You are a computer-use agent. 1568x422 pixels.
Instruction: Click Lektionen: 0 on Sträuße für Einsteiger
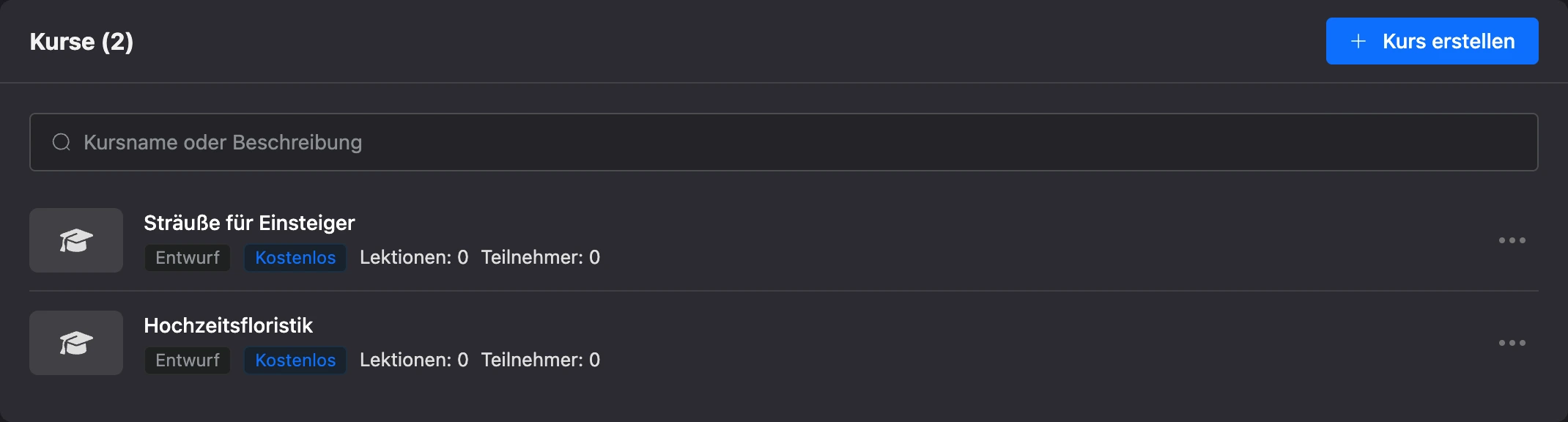pyautogui.click(x=414, y=258)
